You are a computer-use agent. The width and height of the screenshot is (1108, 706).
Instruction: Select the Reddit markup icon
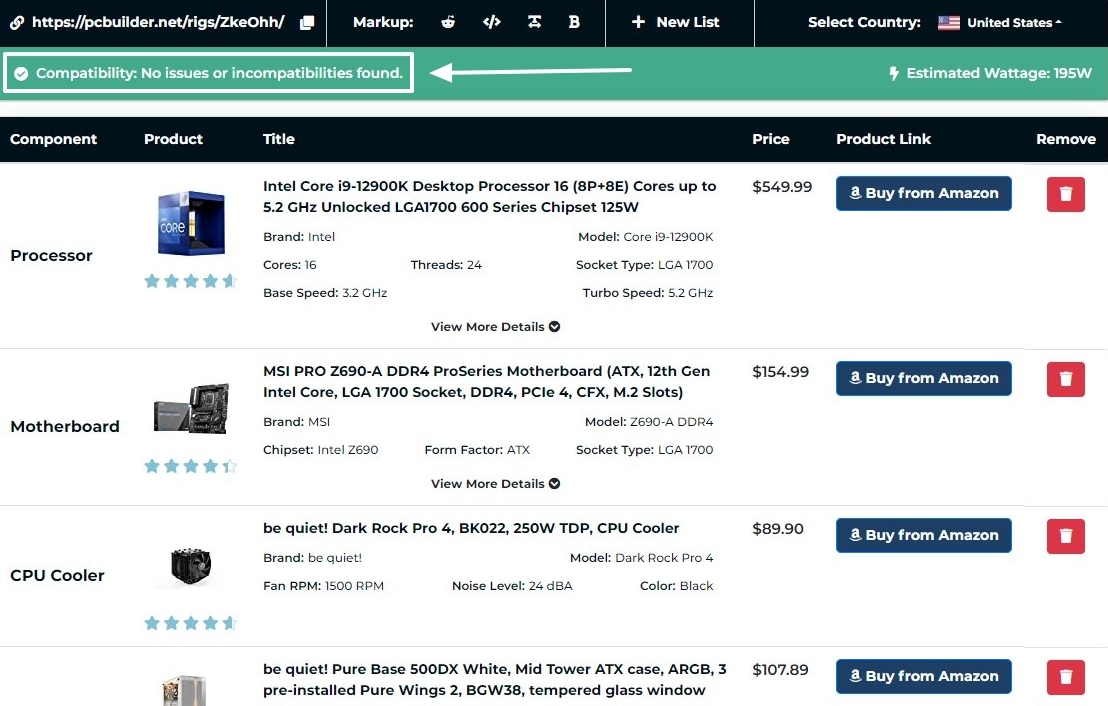pos(449,22)
